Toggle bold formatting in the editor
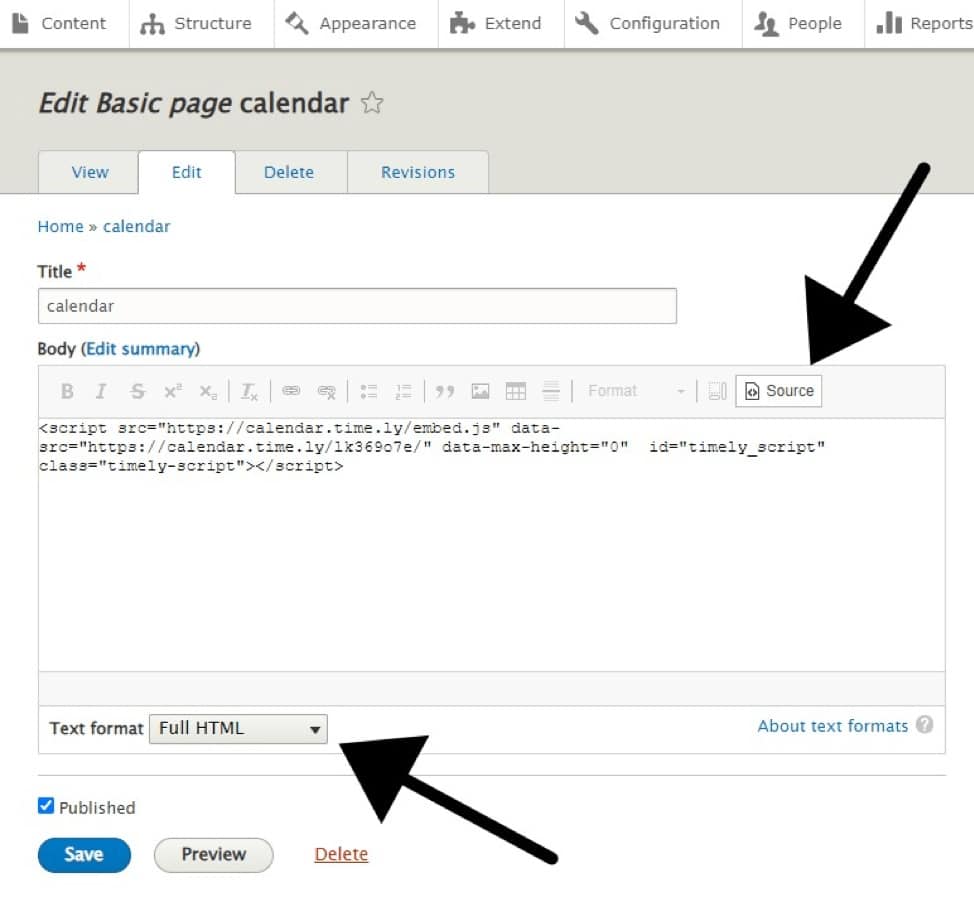The image size is (974, 899). tap(66, 391)
